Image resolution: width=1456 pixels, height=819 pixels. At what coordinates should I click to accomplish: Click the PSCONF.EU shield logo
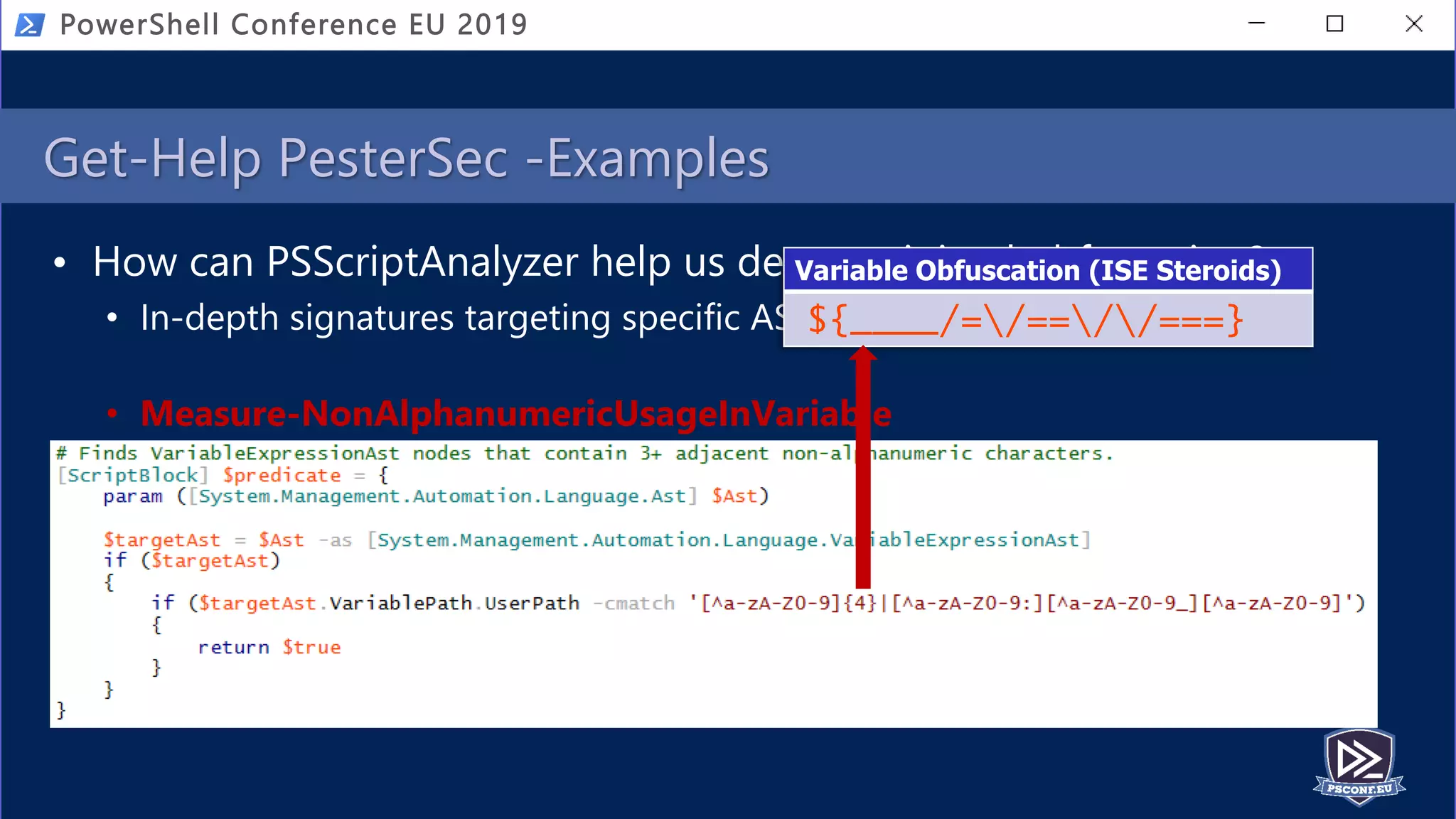click(x=1359, y=767)
